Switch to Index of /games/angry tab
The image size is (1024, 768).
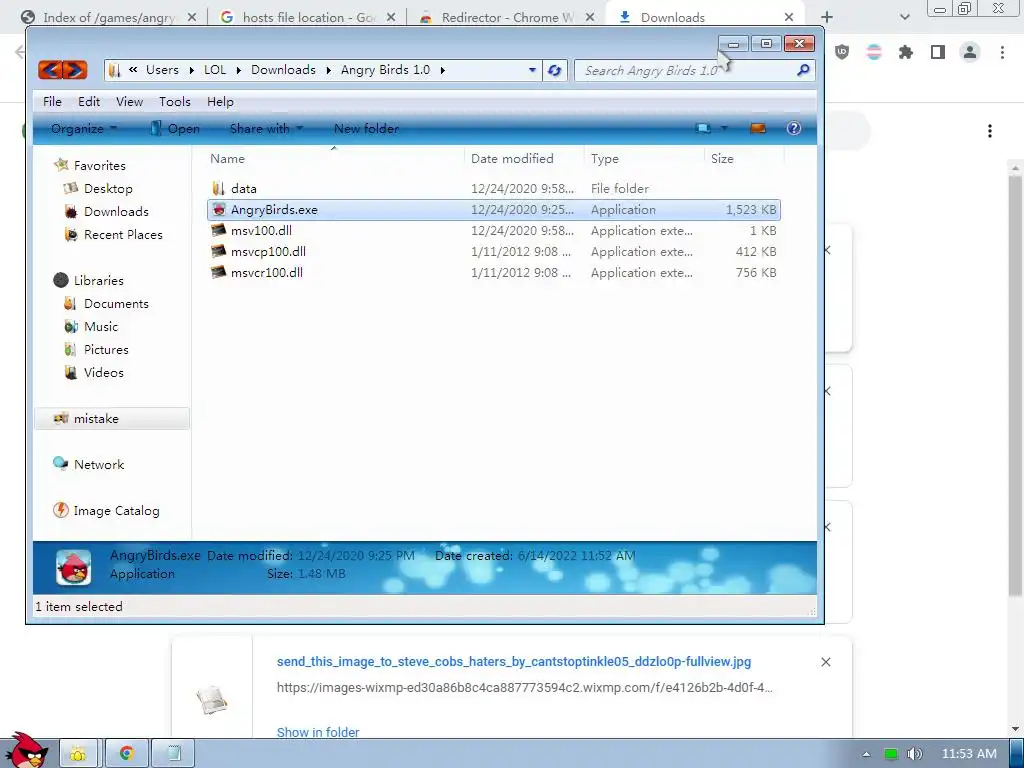click(x=108, y=18)
